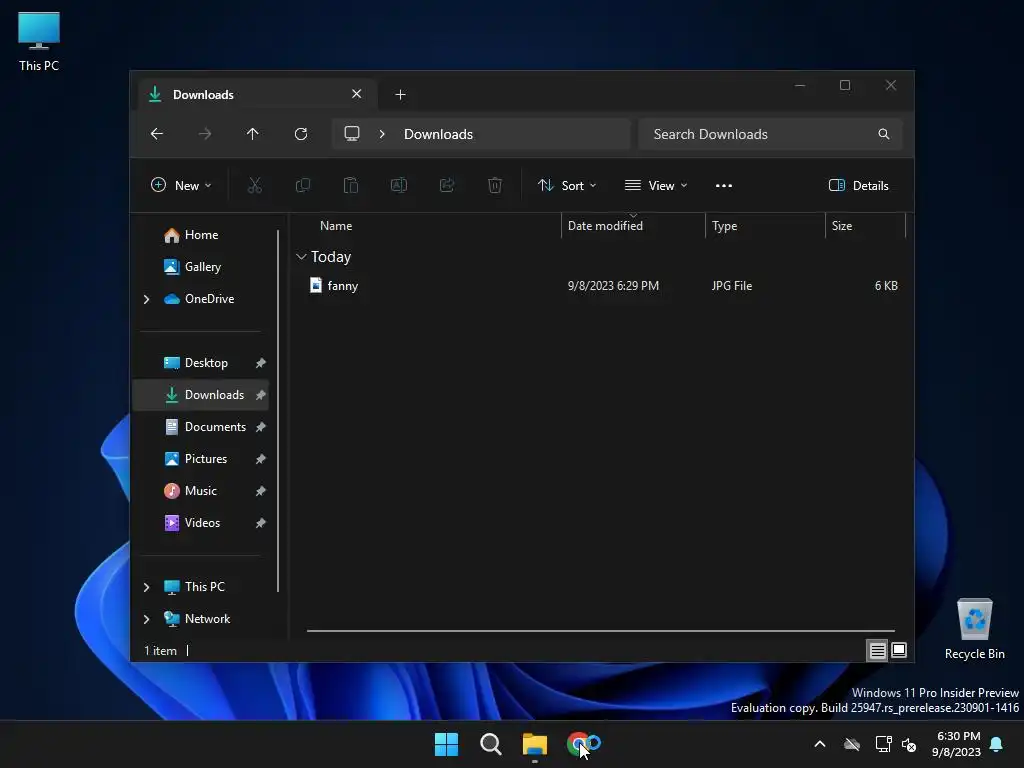Expand the OneDrive tree node
The image size is (1024, 768).
146,299
